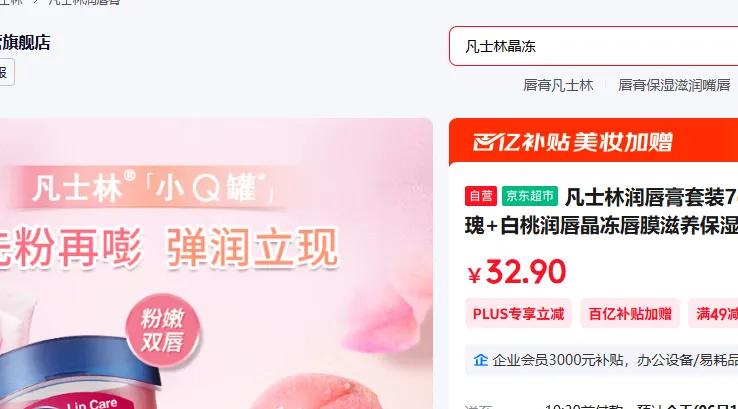Select the 百亿补贴加赠 promotion tag
Image resolution: width=738 pixels, height=409 pixels.
click(x=630, y=313)
